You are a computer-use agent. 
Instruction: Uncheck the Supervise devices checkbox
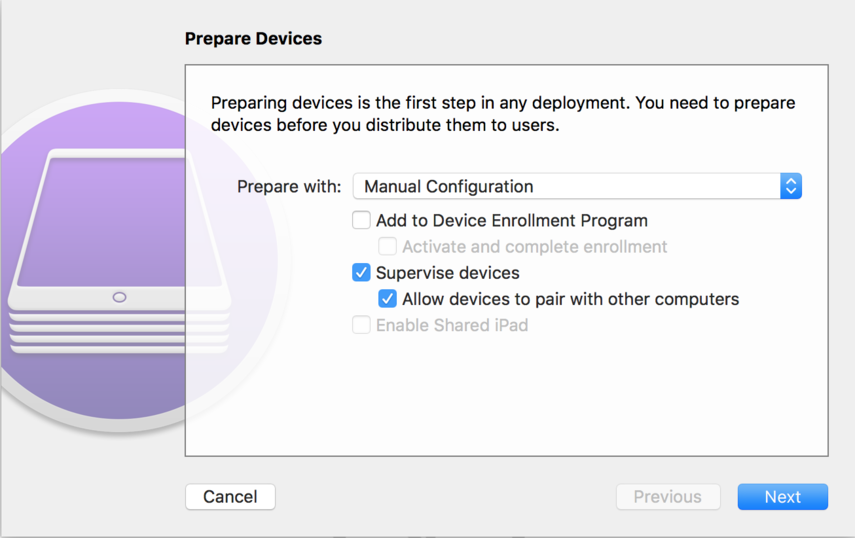pos(362,272)
